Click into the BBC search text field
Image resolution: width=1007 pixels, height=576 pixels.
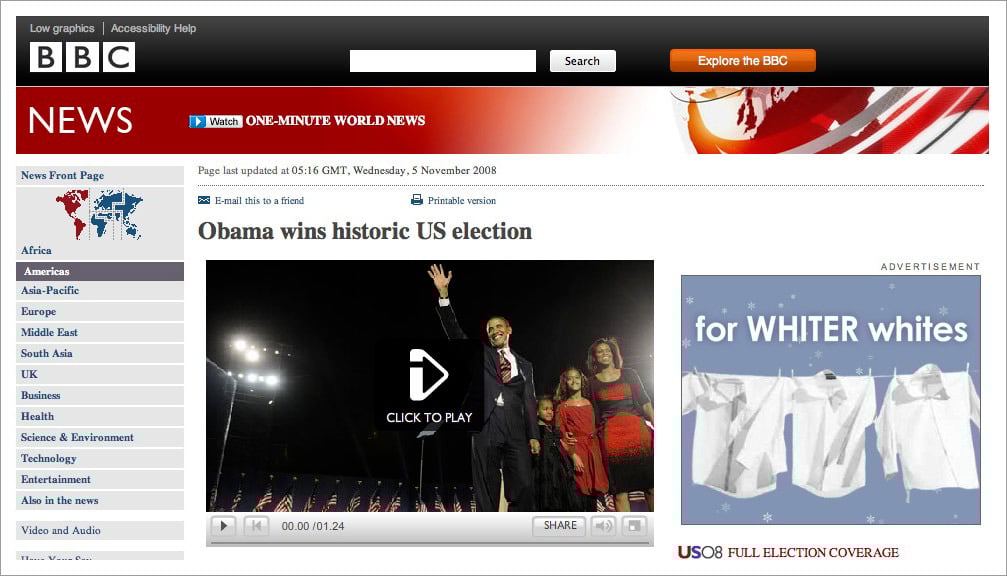tap(442, 61)
